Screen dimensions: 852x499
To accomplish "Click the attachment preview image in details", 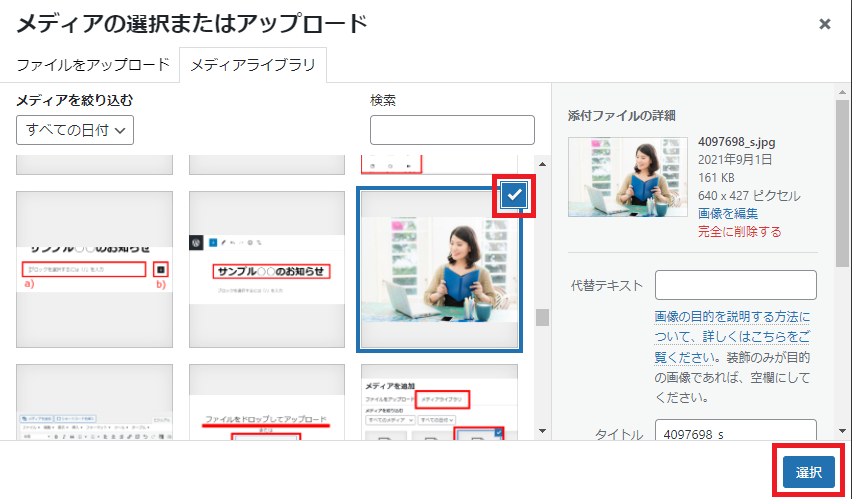I will [627, 176].
